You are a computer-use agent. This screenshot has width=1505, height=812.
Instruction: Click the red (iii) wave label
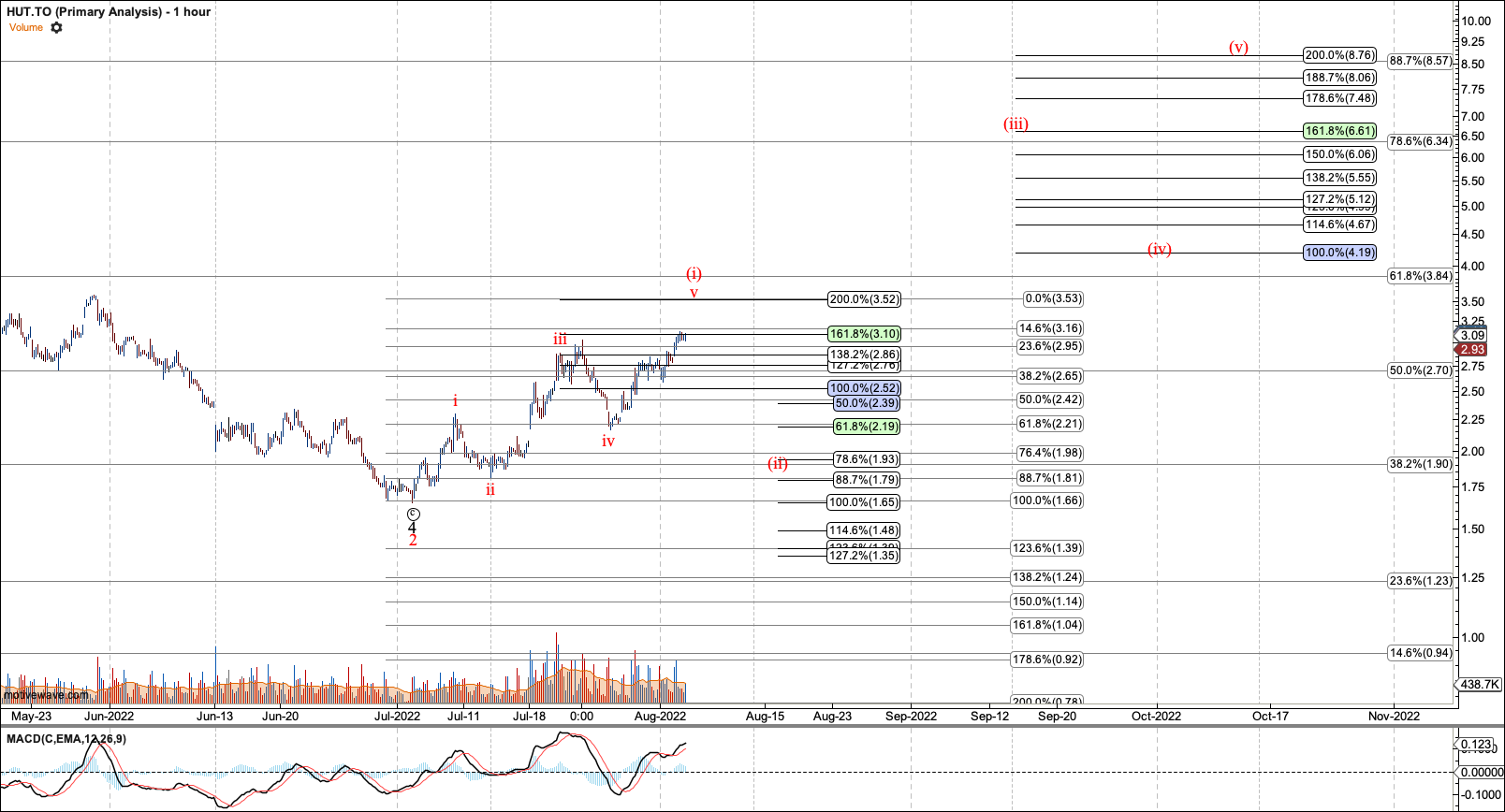point(1016,123)
